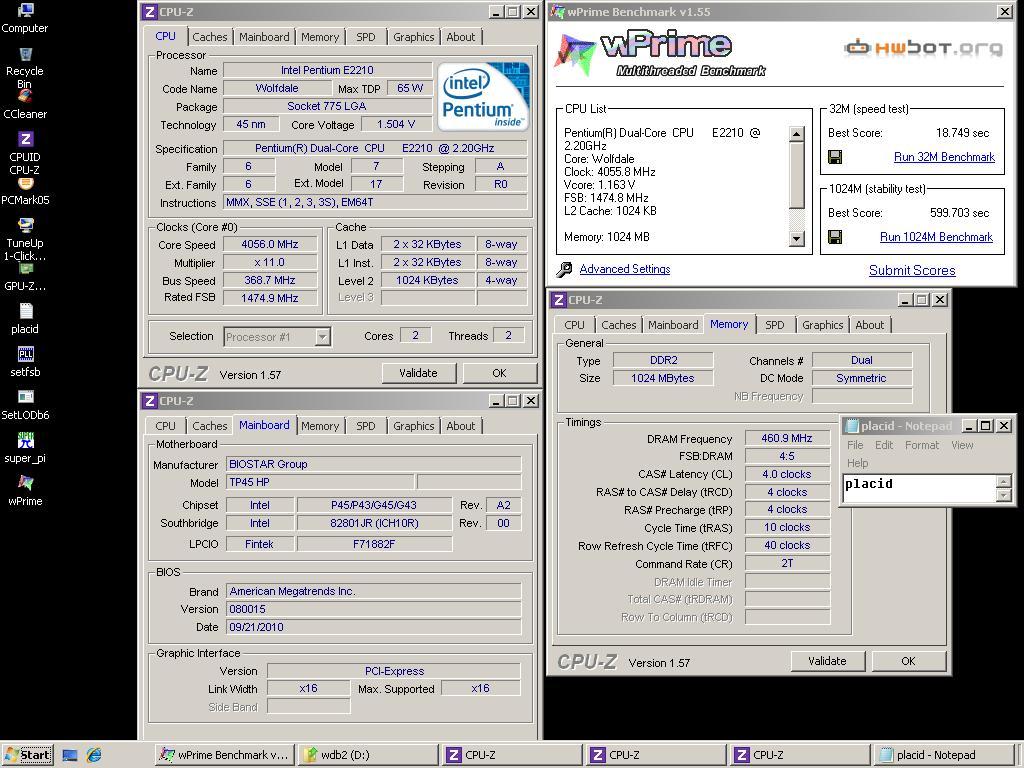Open the Help menu in Notepad
1024x768 pixels.
857,463
